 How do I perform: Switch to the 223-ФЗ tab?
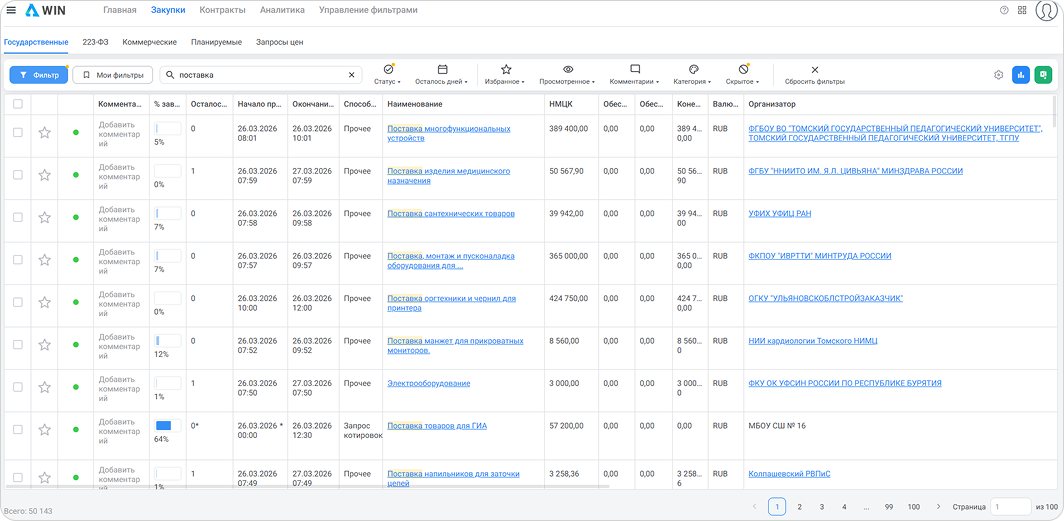coord(95,42)
